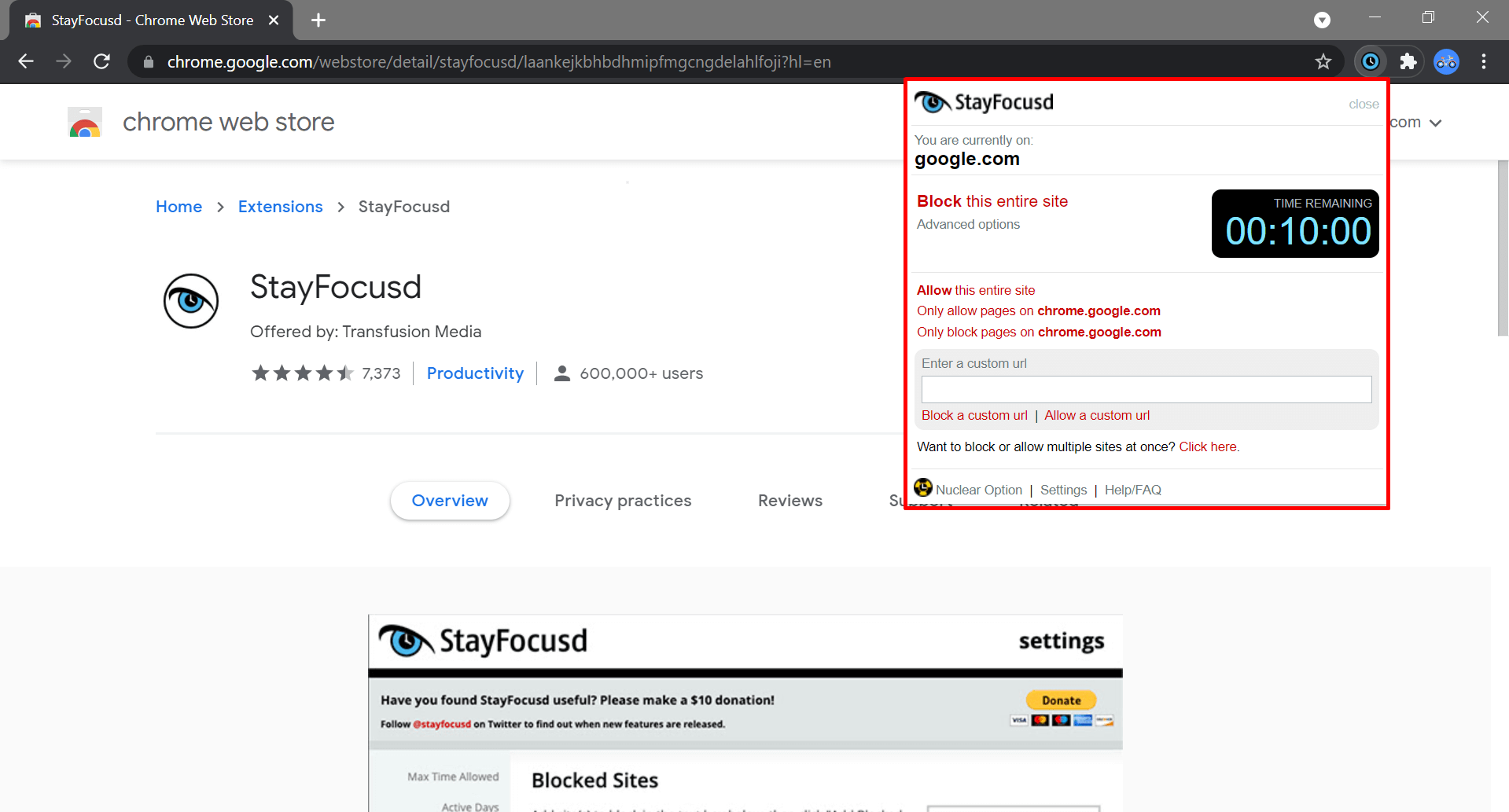Open StayFocusd Settings
This screenshot has height=812, width=1509.
point(1063,490)
